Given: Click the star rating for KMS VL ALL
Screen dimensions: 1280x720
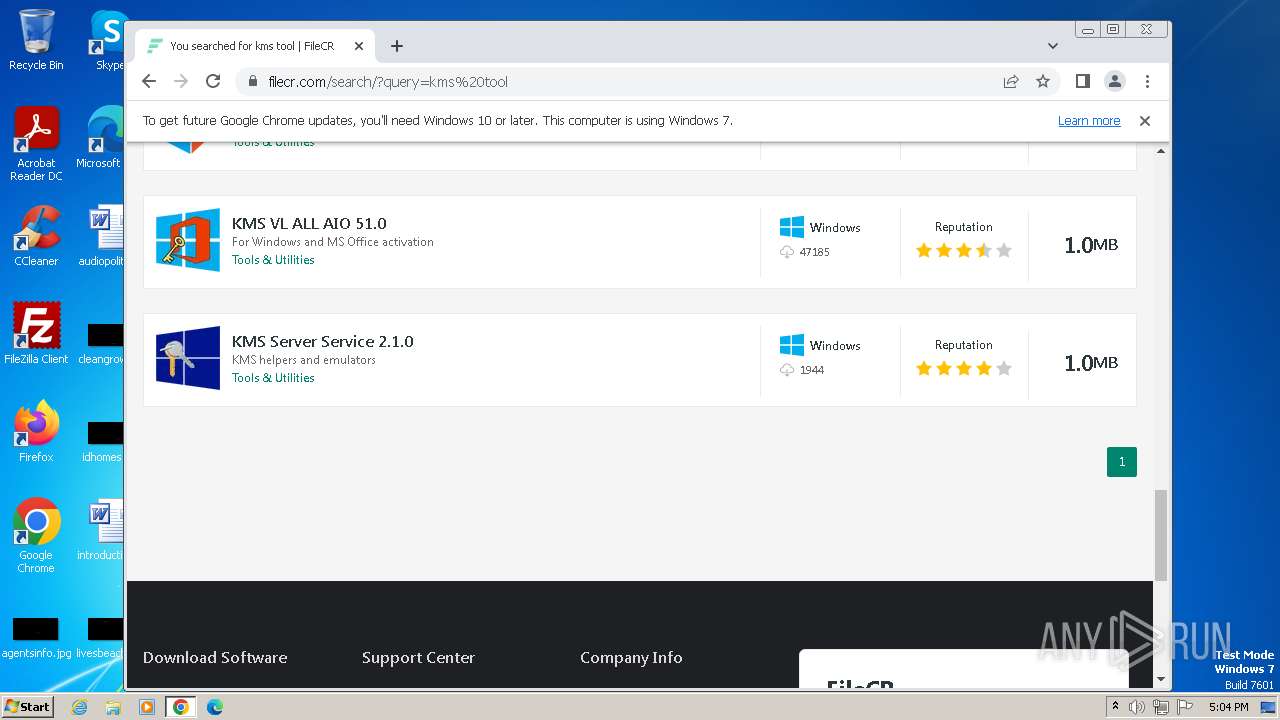Looking at the screenshot, I should point(964,251).
